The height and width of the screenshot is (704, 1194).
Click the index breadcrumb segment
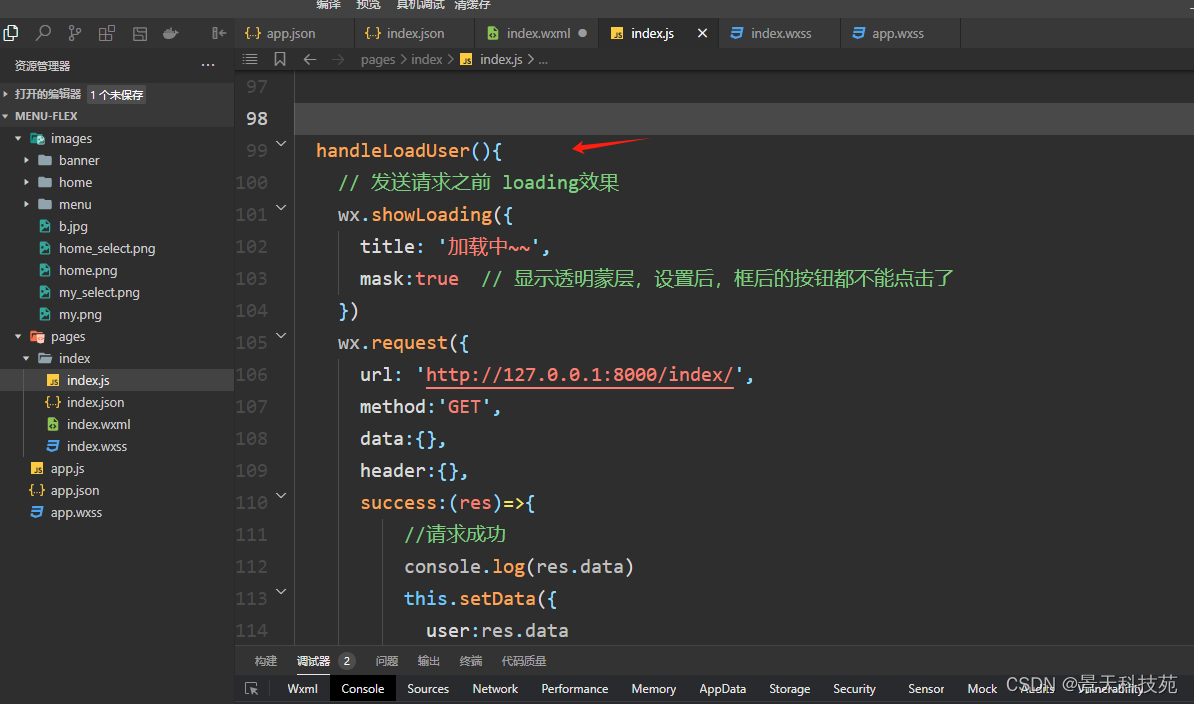[x=426, y=59]
